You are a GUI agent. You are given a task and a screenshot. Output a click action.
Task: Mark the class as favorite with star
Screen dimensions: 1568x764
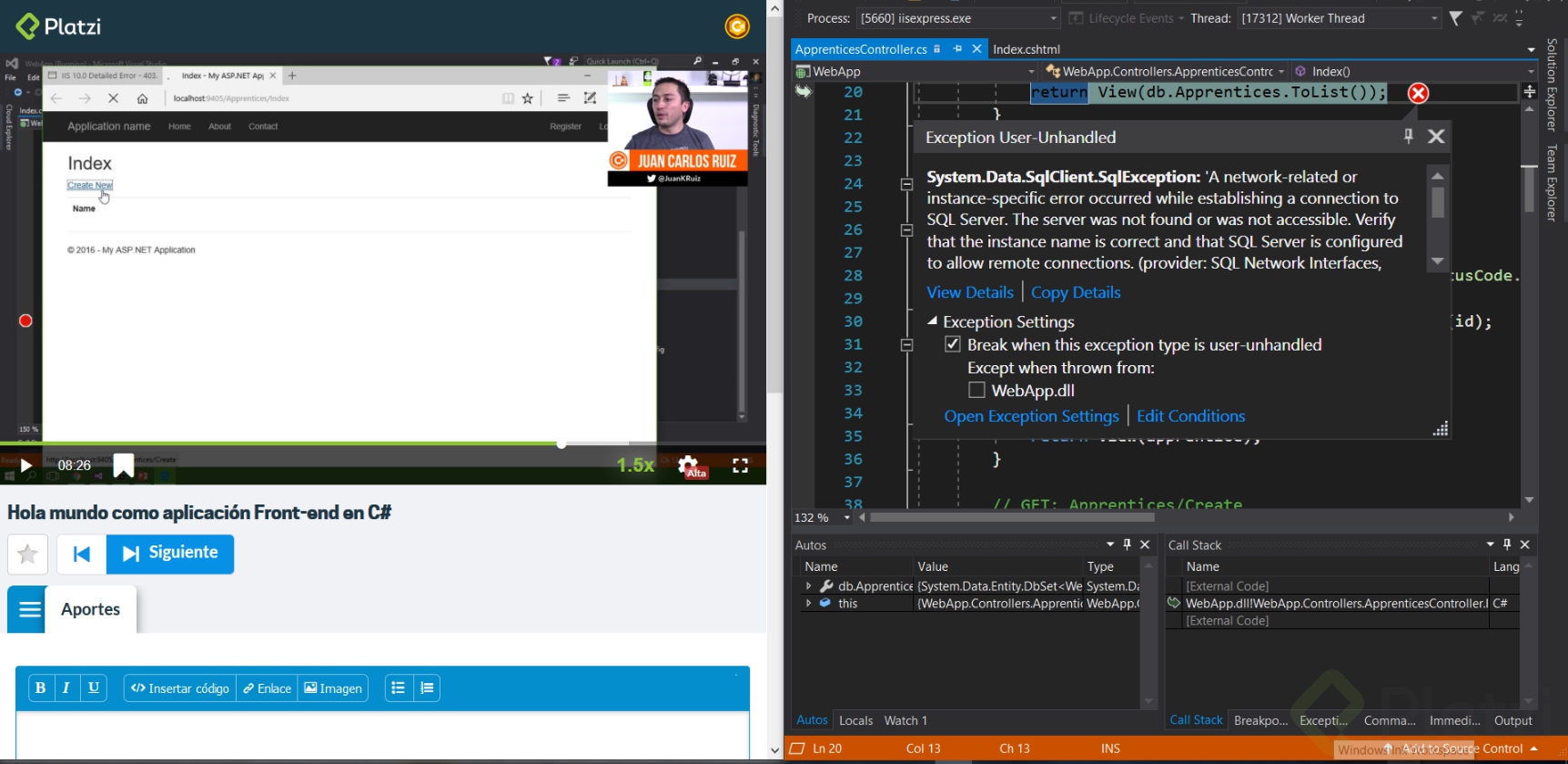tap(27, 554)
